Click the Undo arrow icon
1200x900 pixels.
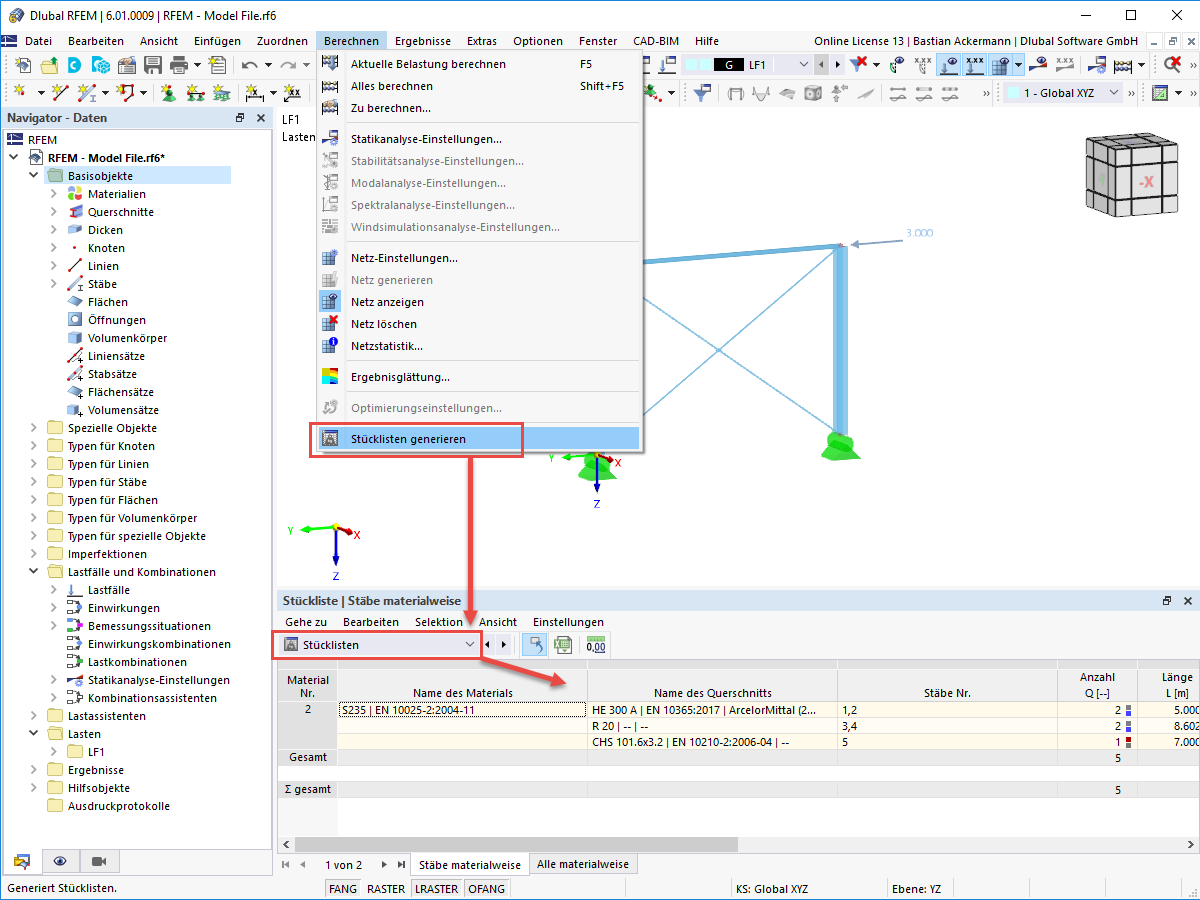(250, 64)
